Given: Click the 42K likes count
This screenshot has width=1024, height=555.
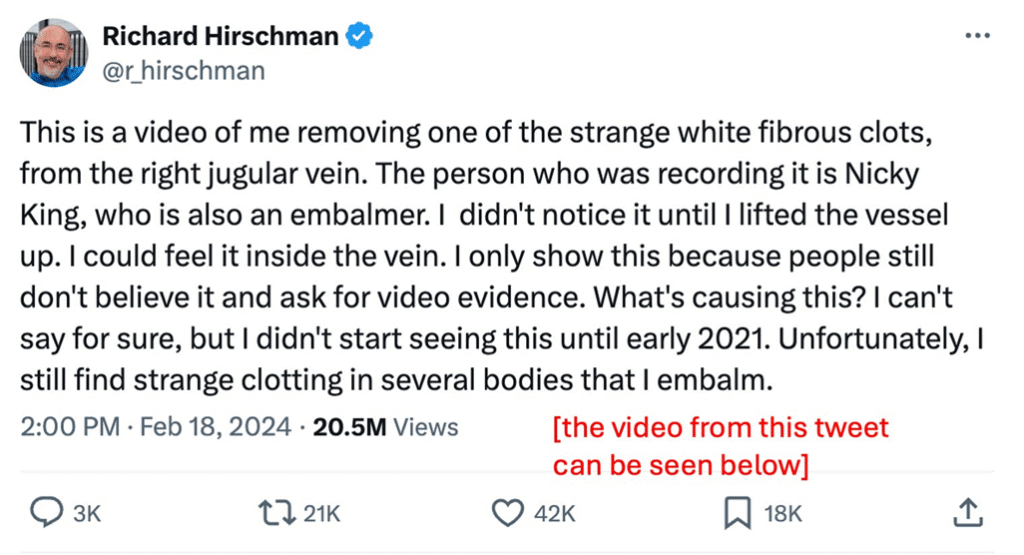Looking at the screenshot, I should (x=554, y=514).
